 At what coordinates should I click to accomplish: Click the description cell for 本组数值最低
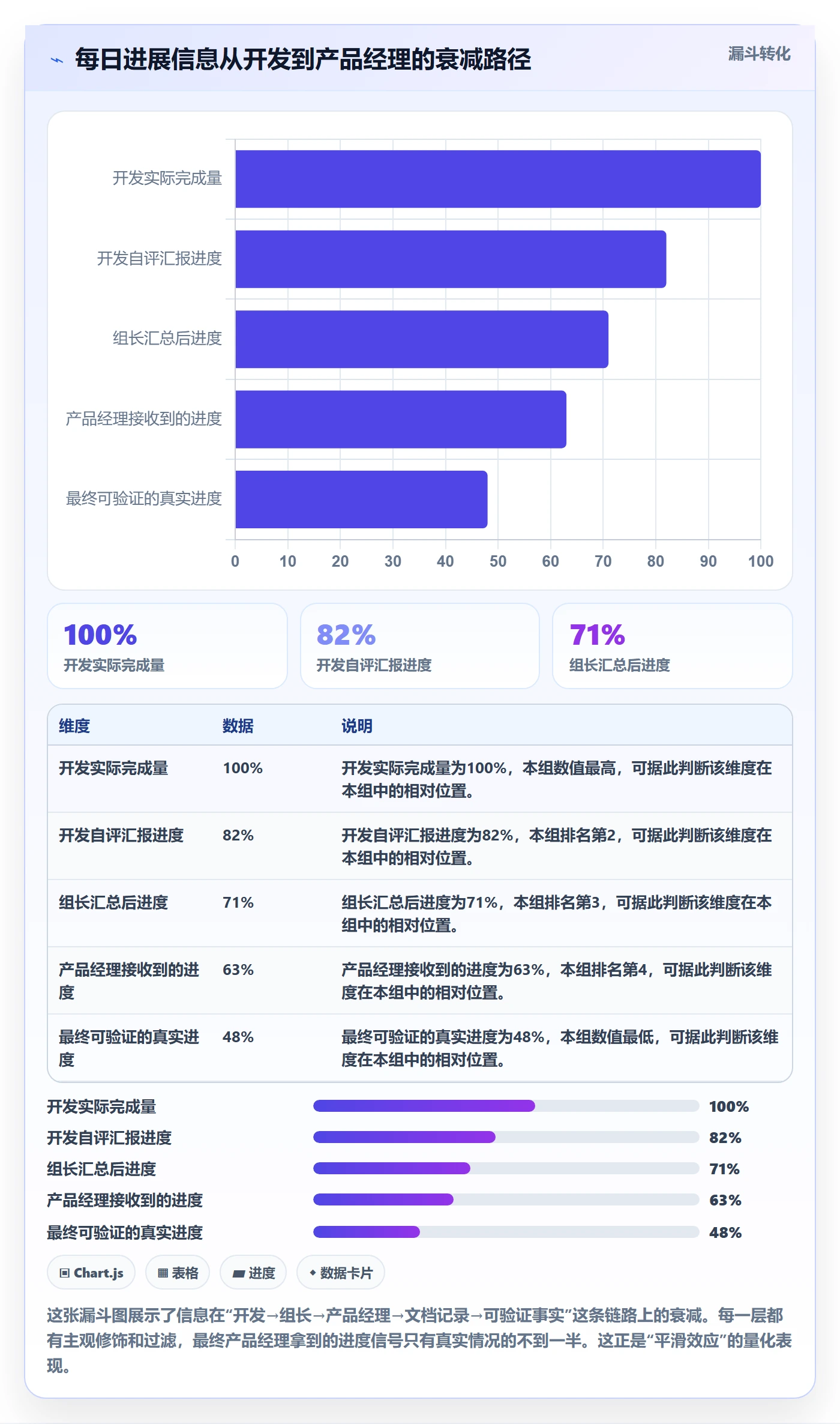coord(560,1048)
